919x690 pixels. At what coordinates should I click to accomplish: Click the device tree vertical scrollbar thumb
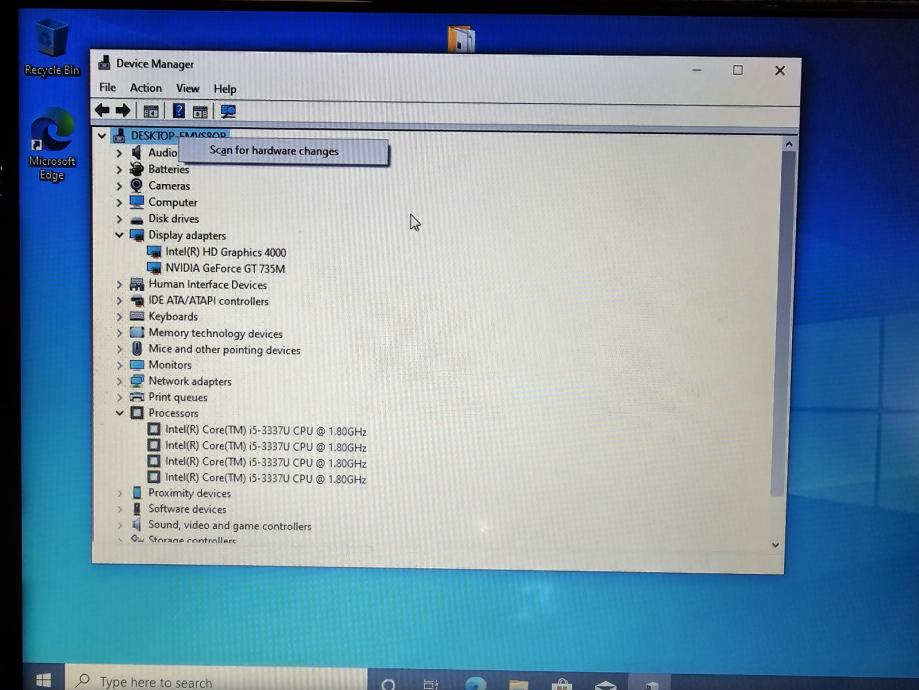click(782, 322)
